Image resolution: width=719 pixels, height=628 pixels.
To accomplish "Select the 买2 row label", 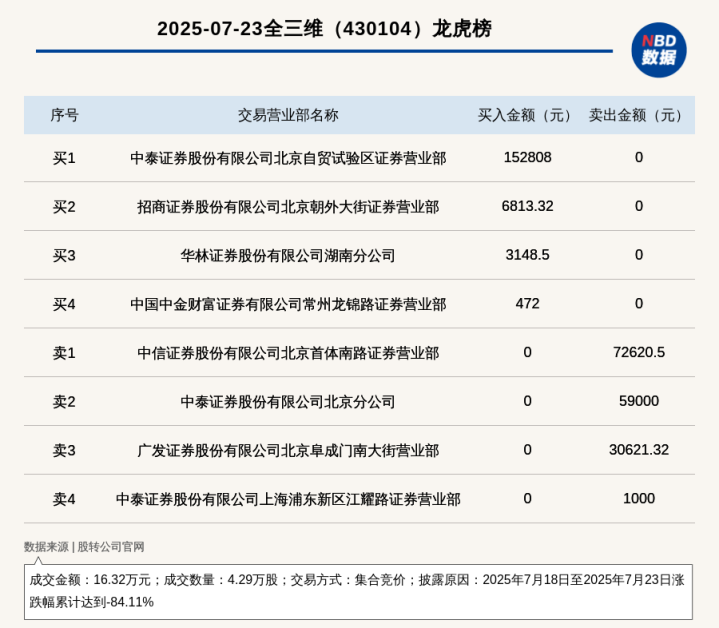I will tap(64, 207).
